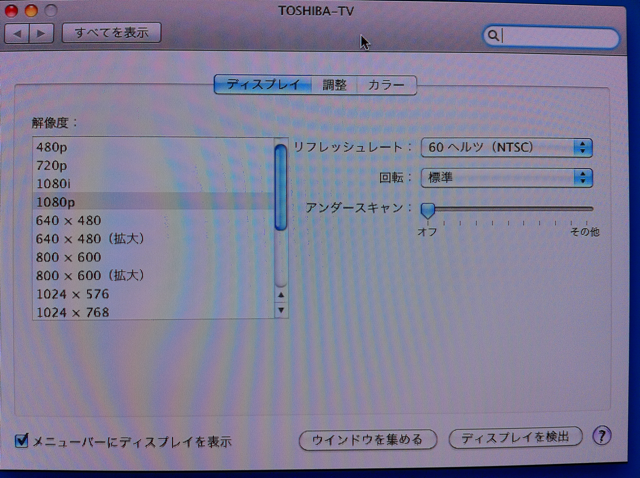Image resolution: width=640 pixels, height=478 pixels.
Task: Toggle メニューバーにディスプレイを表示 checkbox
Action: pyautogui.click(x=21, y=441)
